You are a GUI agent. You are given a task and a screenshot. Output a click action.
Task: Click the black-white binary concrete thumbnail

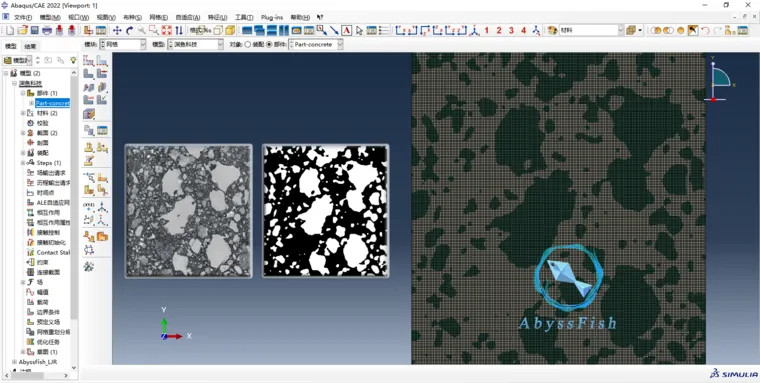pos(325,210)
